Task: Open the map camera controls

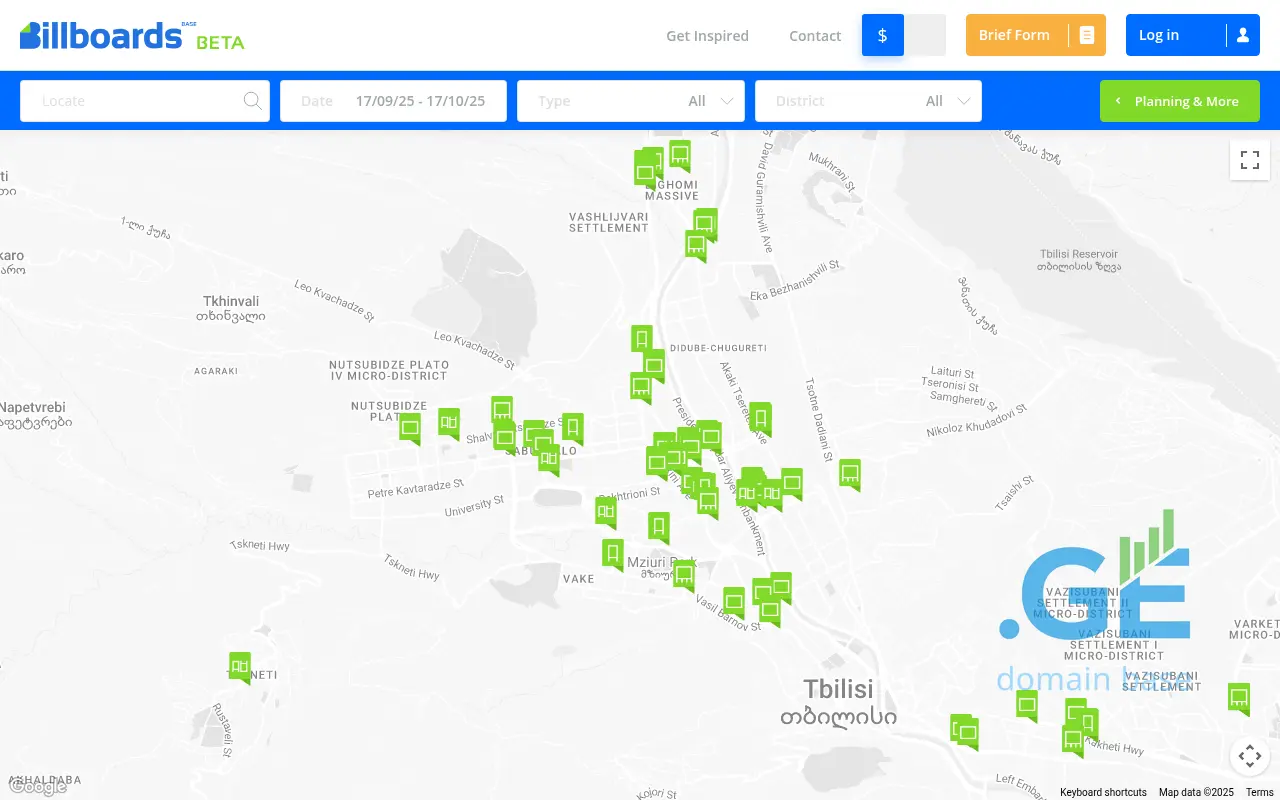Action: (1249, 756)
